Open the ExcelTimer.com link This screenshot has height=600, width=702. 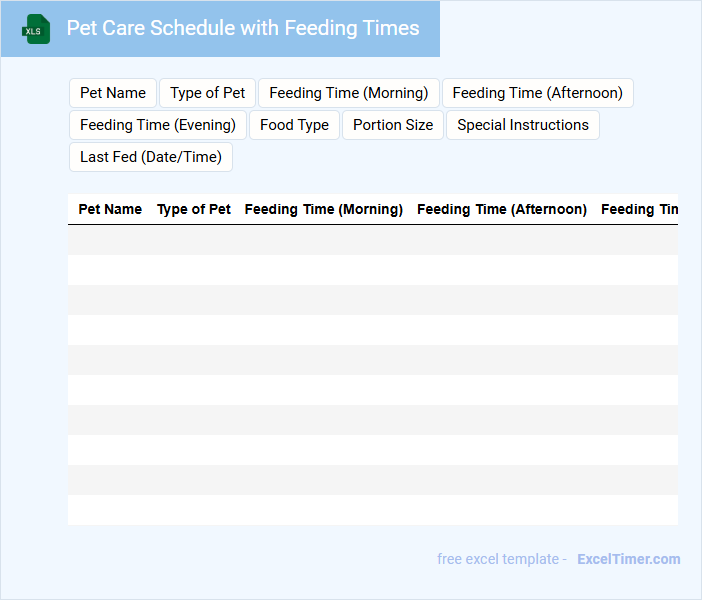(628, 559)
